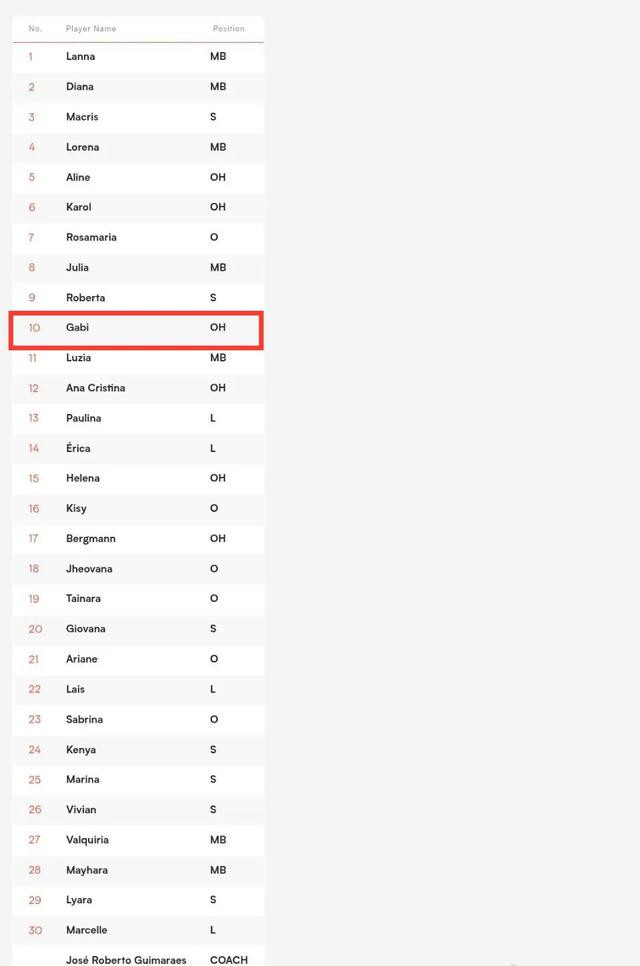Select Bergmann in the roster table
This screenshot has width=640, height=966.
(x=91, y=538)
